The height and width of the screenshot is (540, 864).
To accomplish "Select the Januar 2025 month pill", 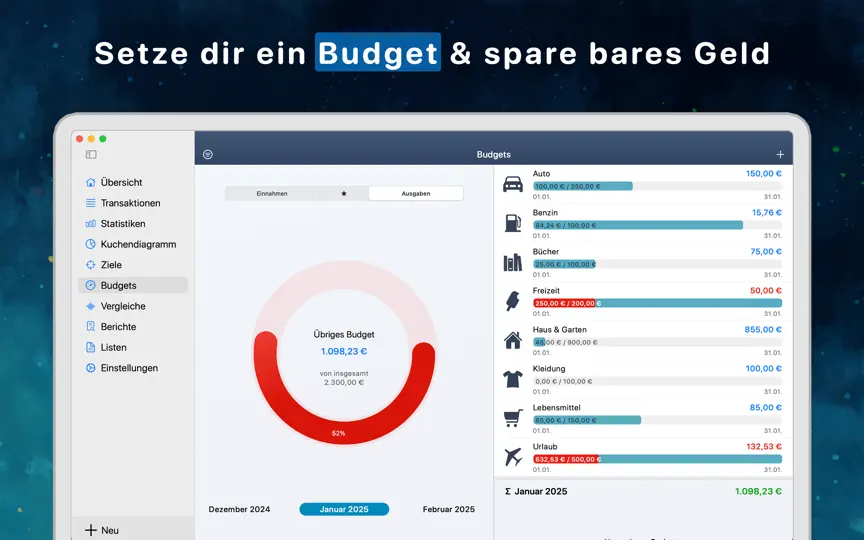I will [x=344, y=509].
